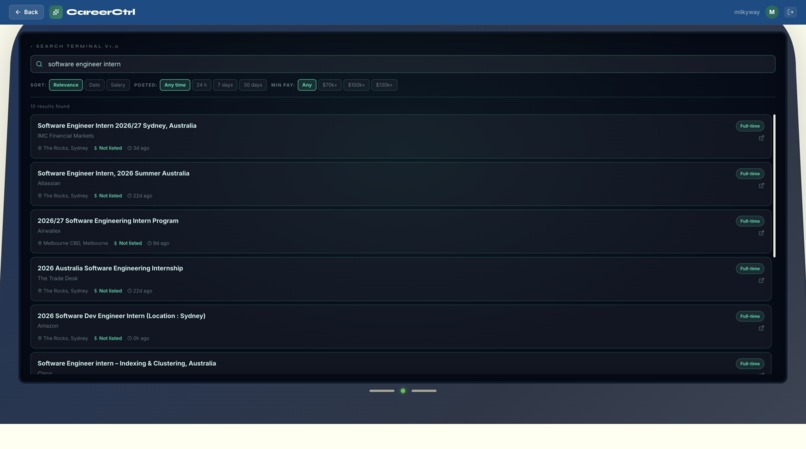
Task: Click the logout icon in header
Action: point(791,12)
